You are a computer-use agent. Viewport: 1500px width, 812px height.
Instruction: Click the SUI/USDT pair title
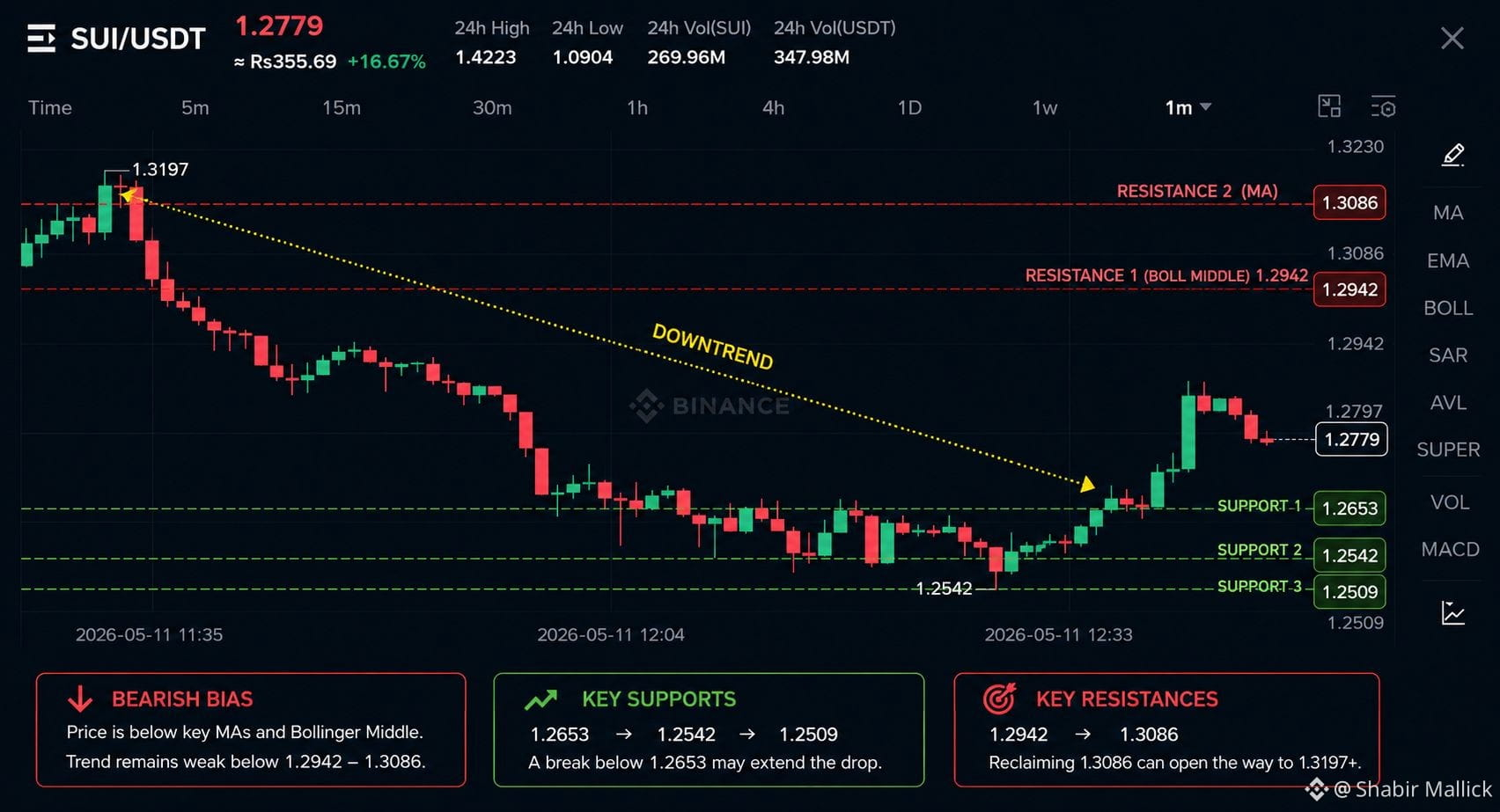(x=138, y=39)
